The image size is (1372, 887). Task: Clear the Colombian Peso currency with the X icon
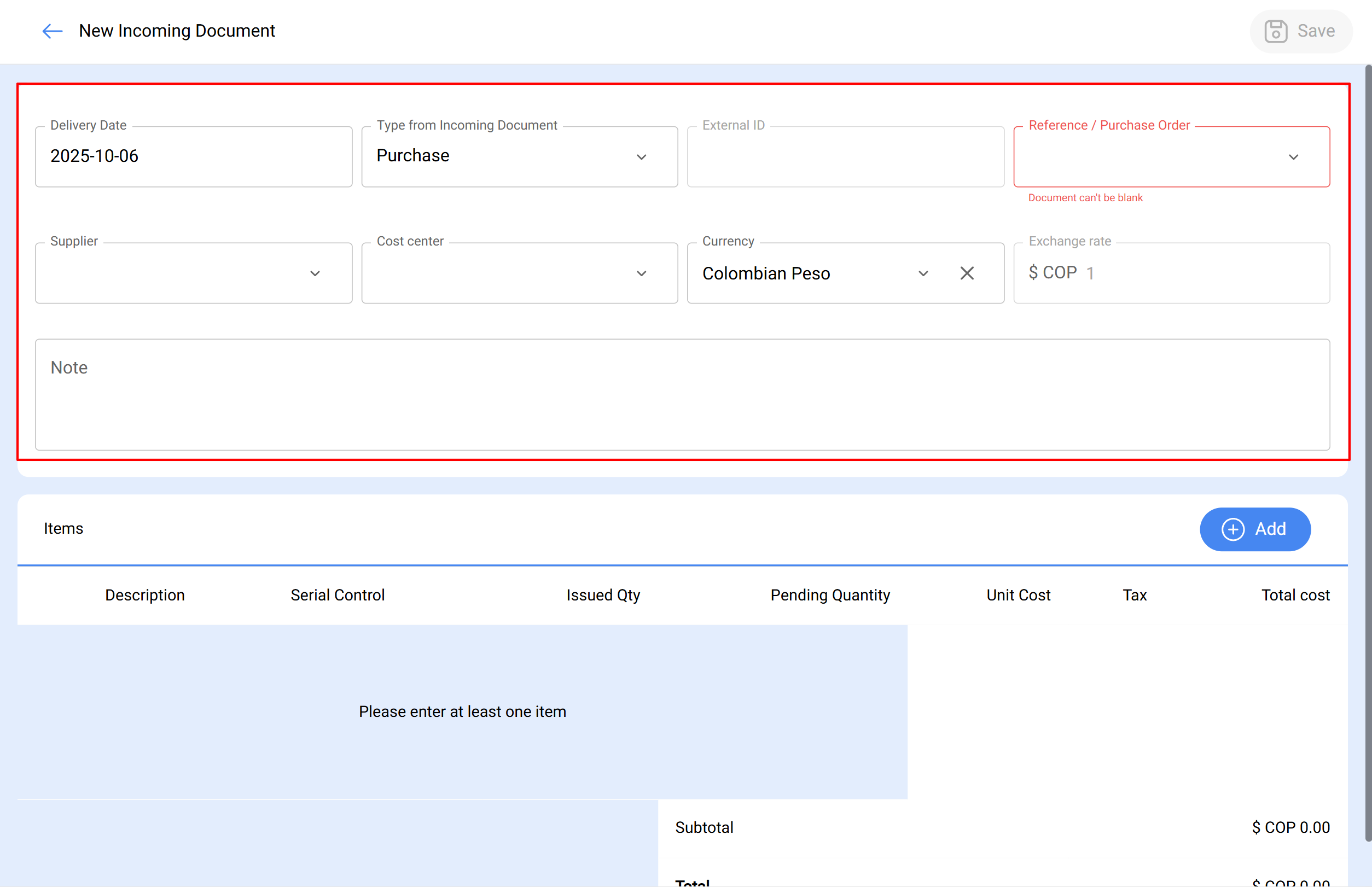(x=967, y=273)
